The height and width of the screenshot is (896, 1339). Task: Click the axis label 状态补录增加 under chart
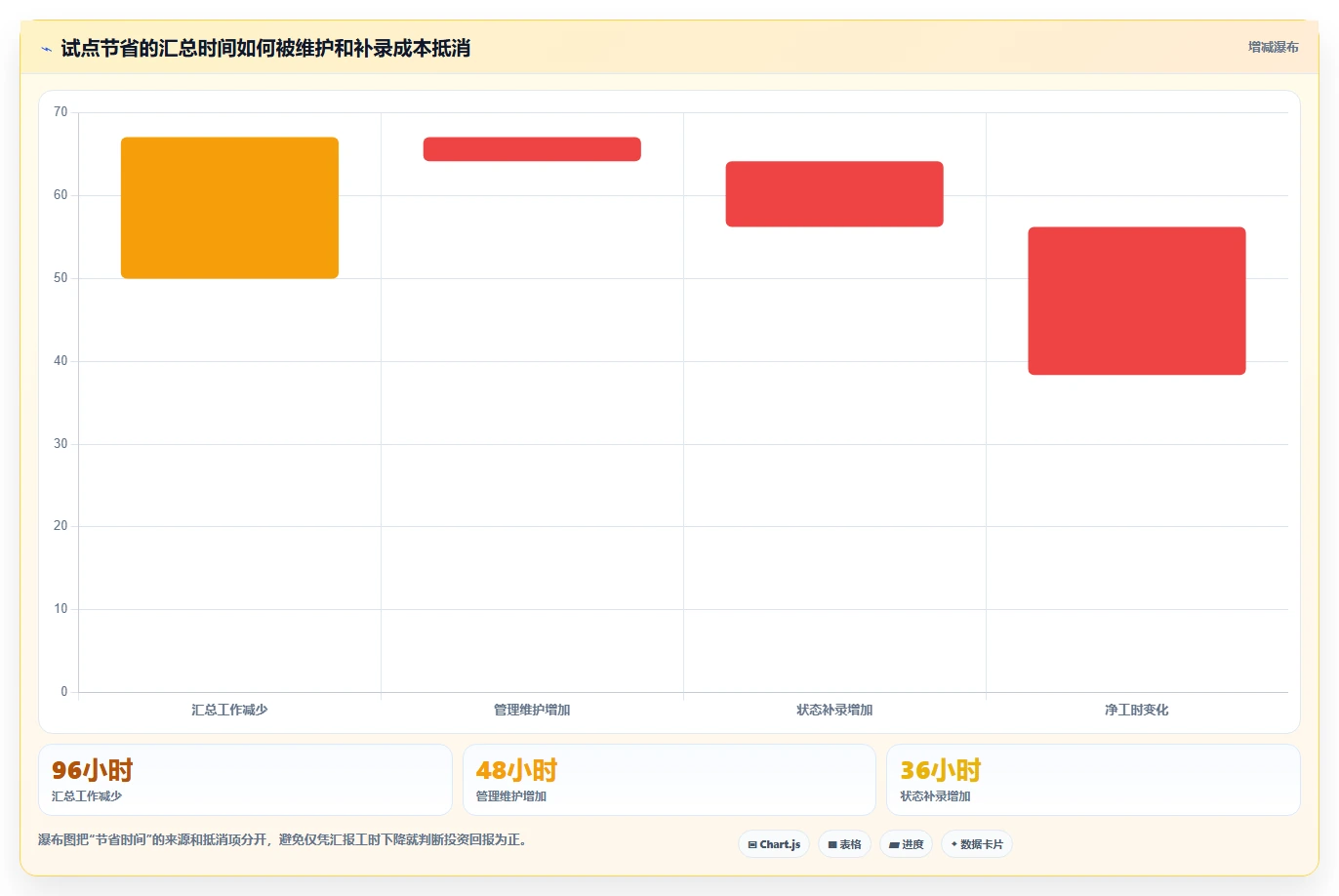tap(834, 710)
